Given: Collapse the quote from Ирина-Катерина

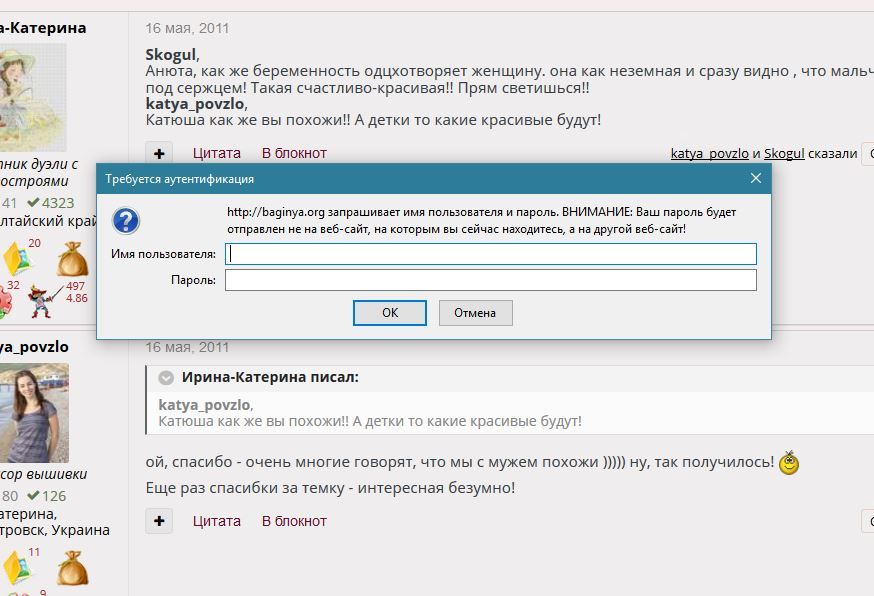Looking at the screenshot, I should pos(166,378).
